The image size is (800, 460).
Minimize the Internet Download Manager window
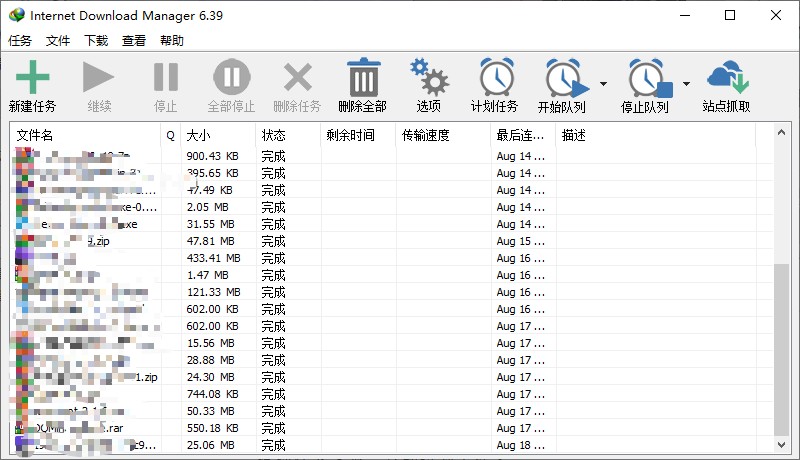685,15
